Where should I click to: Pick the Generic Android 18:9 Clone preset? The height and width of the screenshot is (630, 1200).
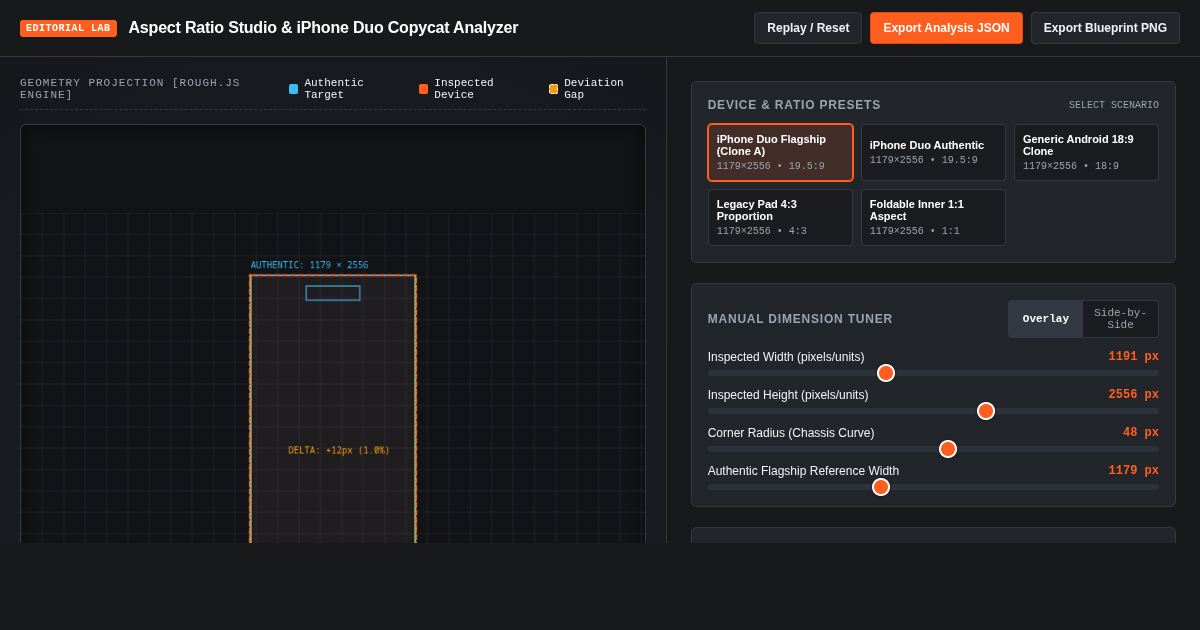[1086, 152]
